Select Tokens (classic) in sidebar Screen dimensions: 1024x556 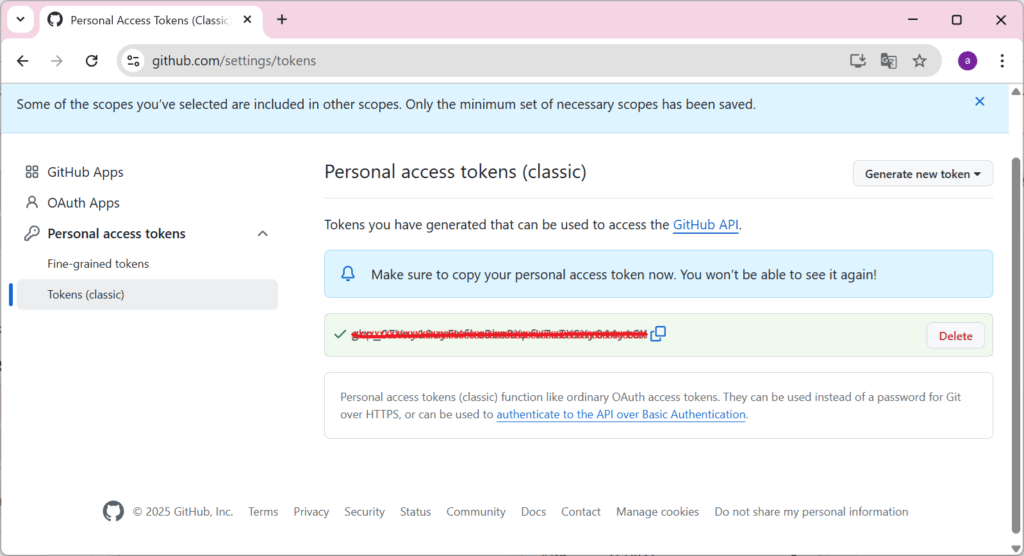pos(147,295)
